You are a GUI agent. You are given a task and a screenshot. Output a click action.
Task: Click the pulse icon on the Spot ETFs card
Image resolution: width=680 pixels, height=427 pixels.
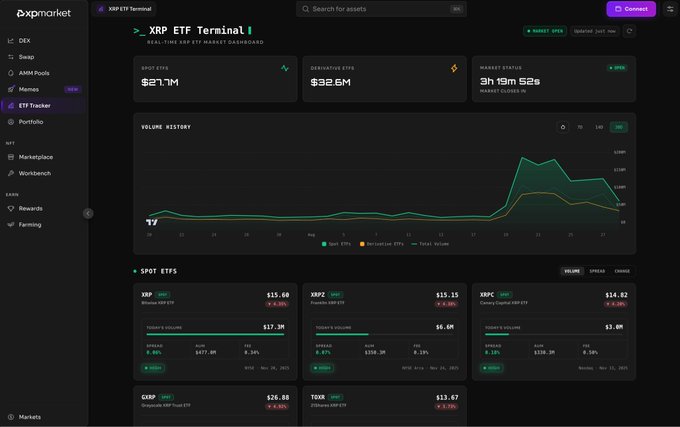tap(284, 68)
